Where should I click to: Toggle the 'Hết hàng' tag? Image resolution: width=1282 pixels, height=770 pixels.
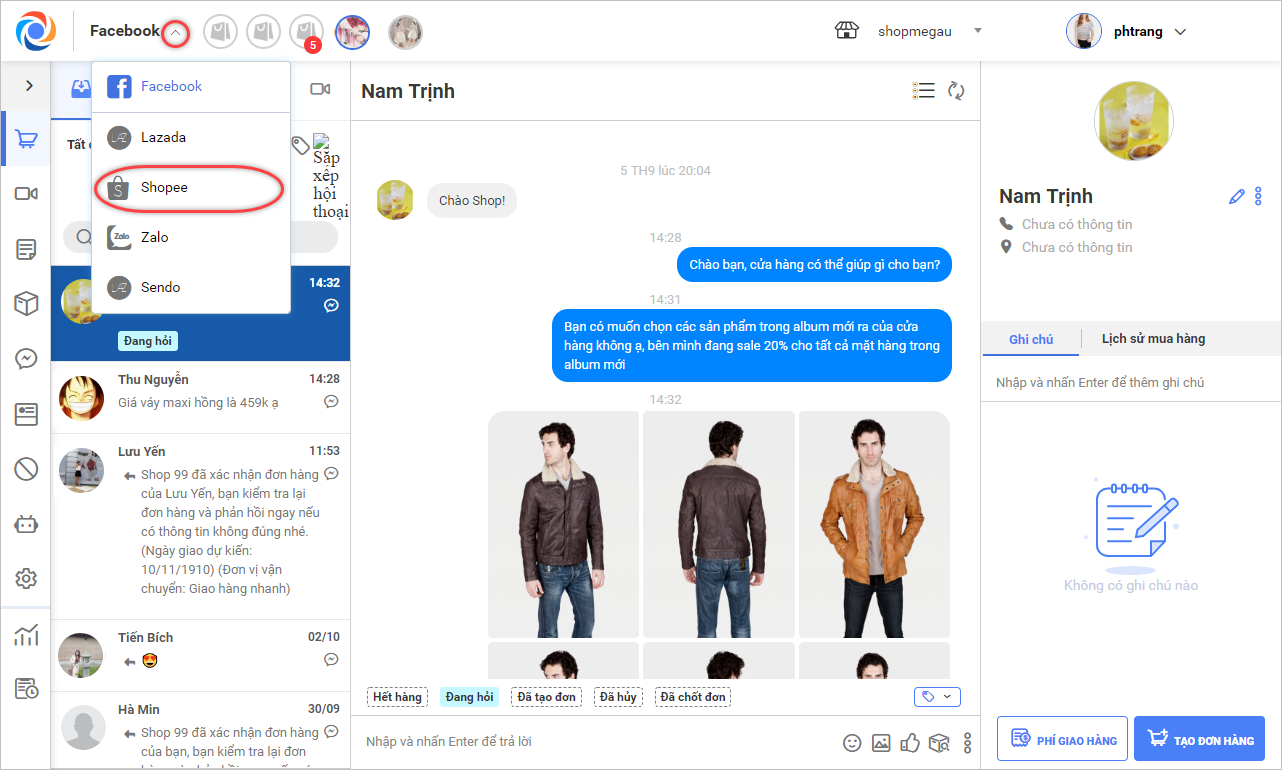pyautogui.click(x=397, y=697)
